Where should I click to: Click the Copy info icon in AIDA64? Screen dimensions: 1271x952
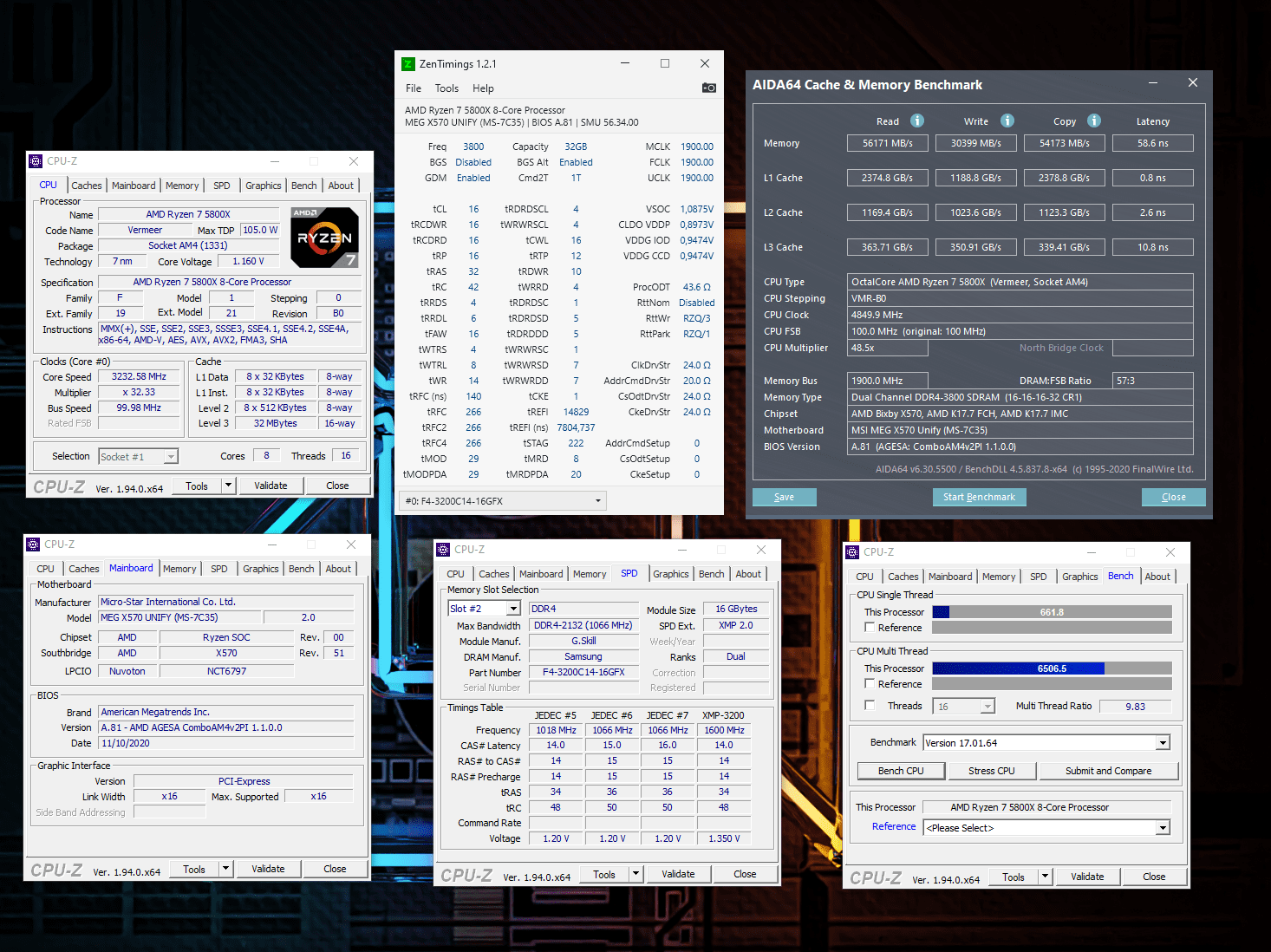(1094, 121)
